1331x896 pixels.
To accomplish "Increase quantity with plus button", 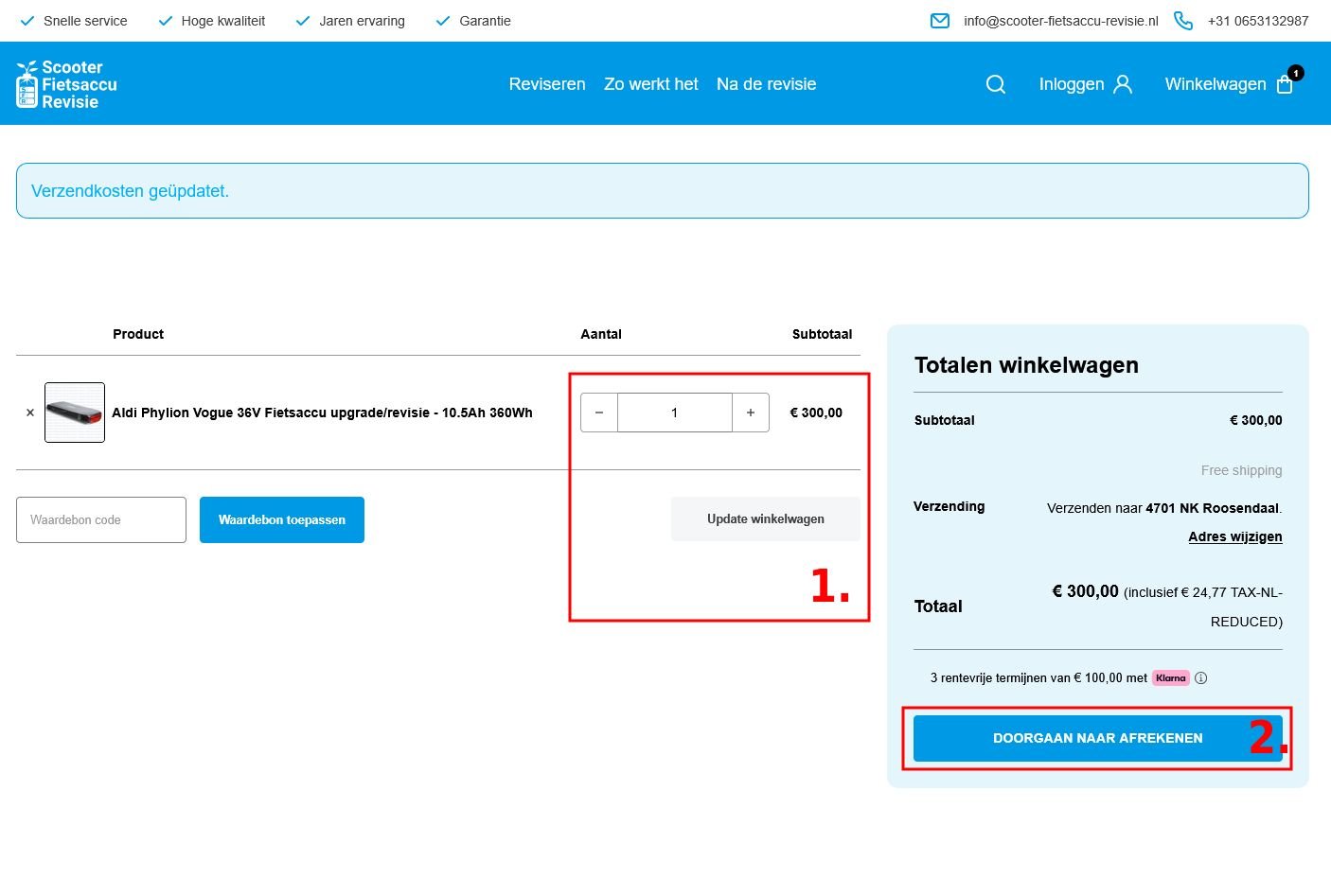I will (x=751, y=413).
